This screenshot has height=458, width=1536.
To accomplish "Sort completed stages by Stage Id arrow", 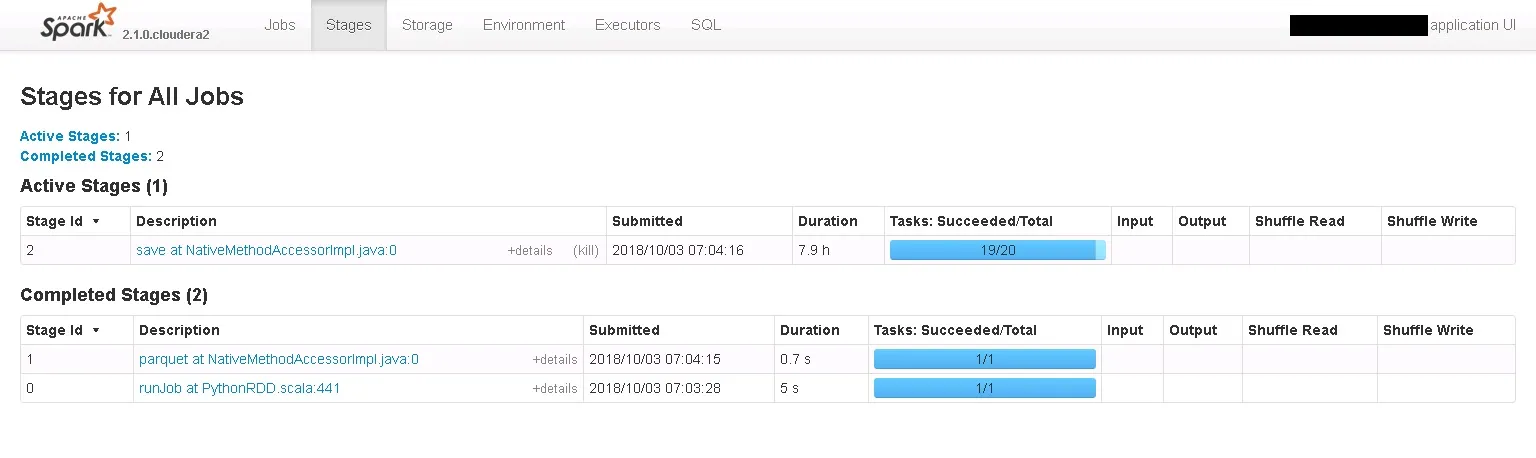I will 96,330.
